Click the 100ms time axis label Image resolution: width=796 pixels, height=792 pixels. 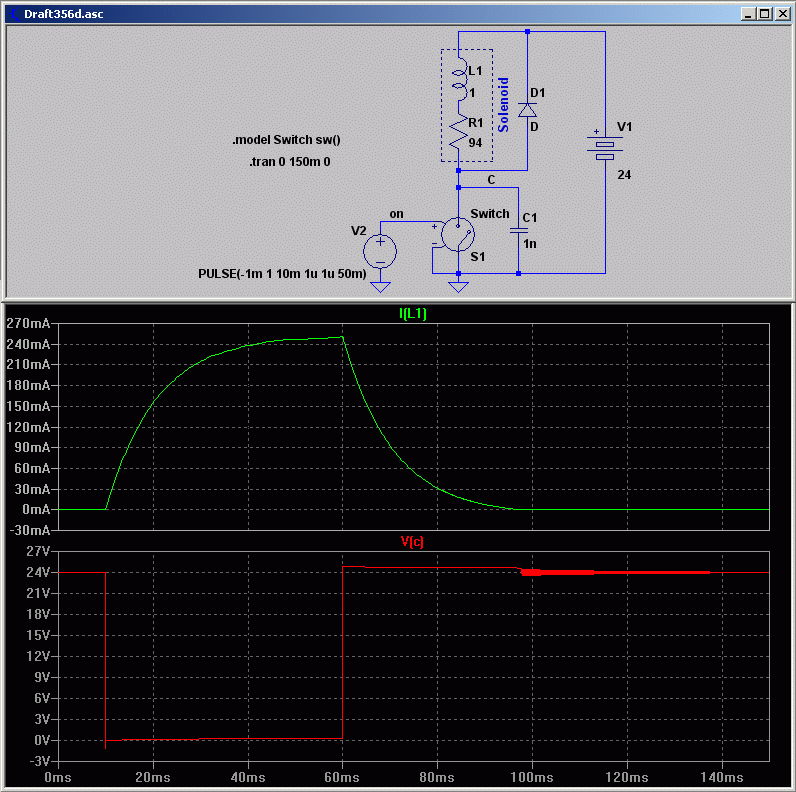(532, 777)
